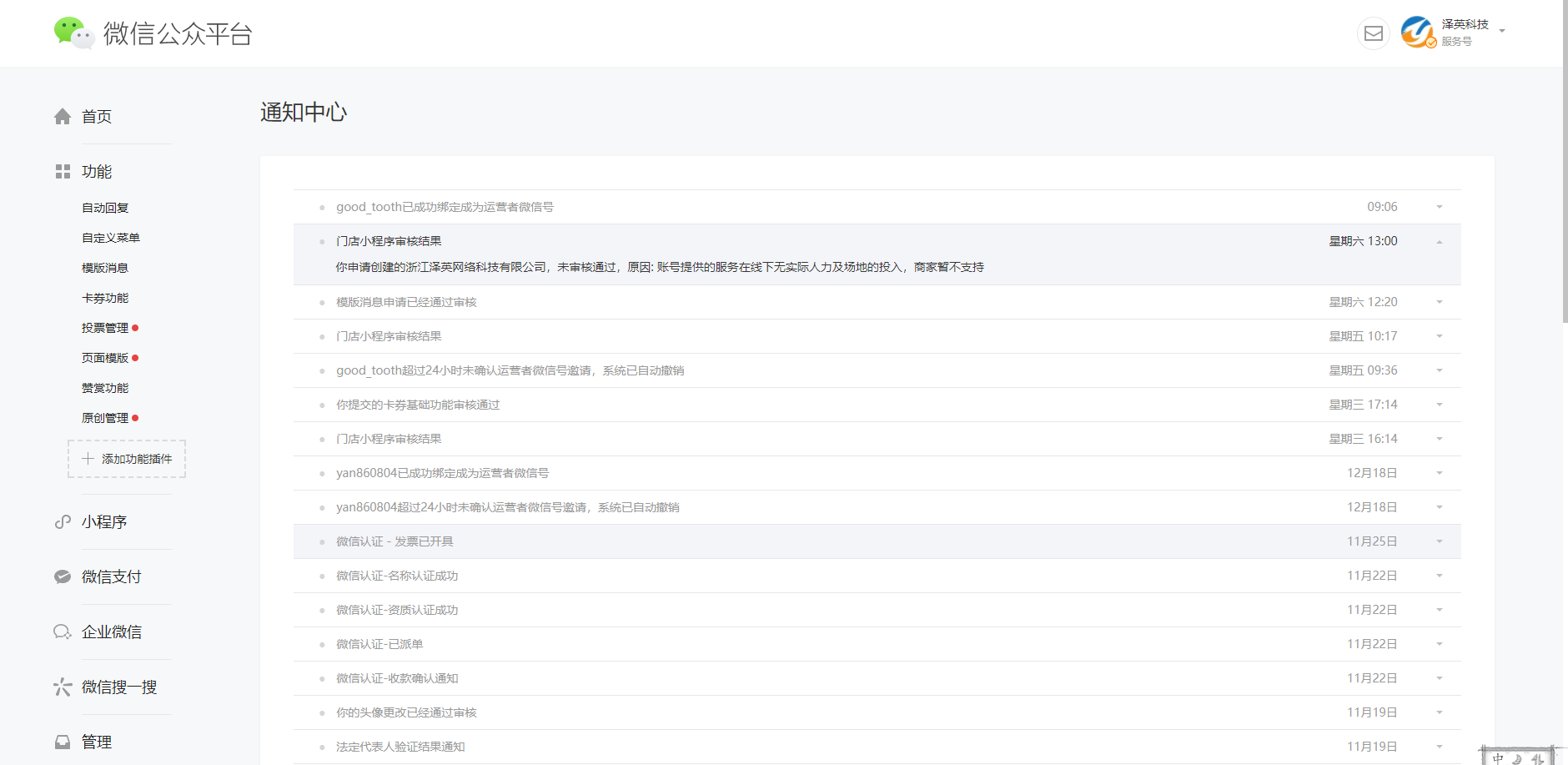Open the 企业微信 section label
This screenshot has height=765, width=1568.
[x=112, y=632]
